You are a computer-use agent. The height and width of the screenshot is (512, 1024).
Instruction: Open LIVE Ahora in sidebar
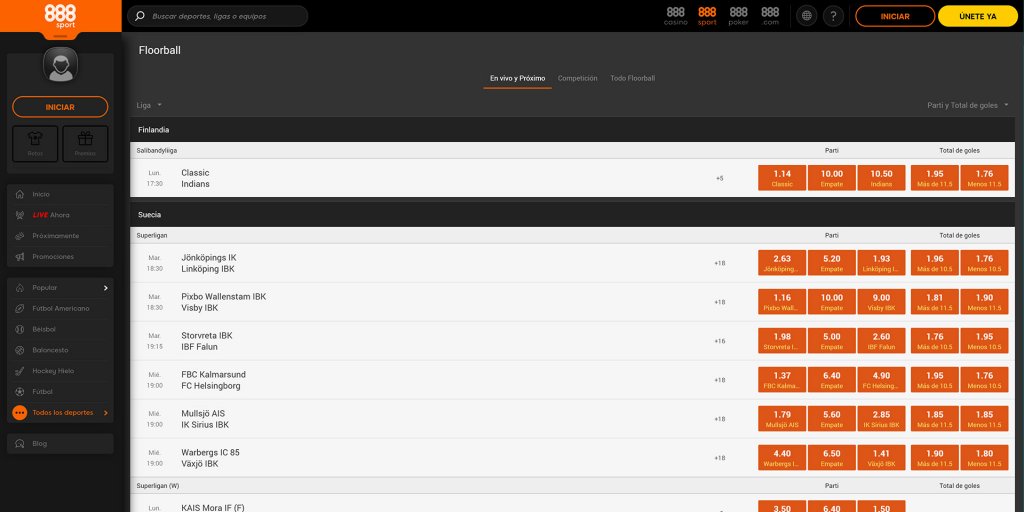(60, 215)
